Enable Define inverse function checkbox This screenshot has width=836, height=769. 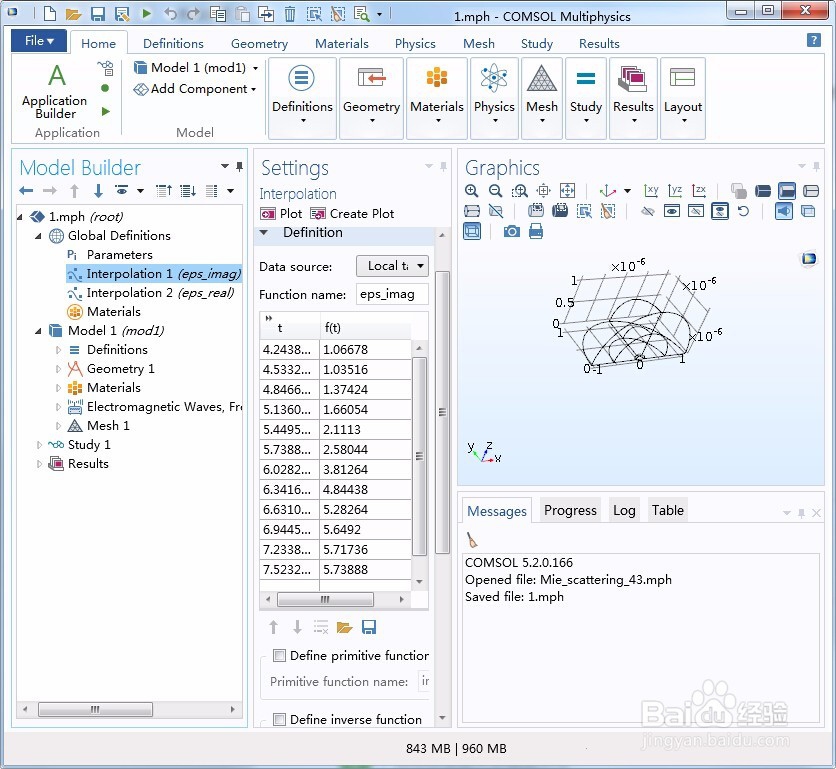coord(279,719)
